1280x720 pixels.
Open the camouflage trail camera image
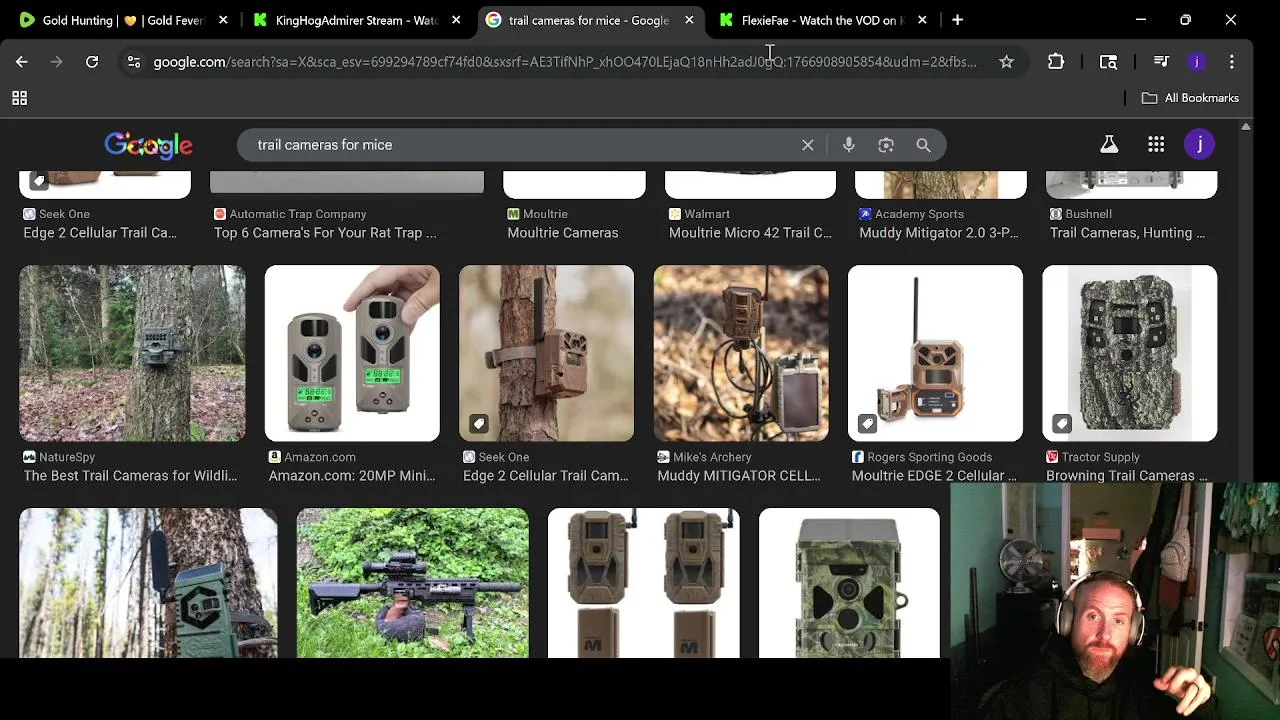click(x=849, y=583)
